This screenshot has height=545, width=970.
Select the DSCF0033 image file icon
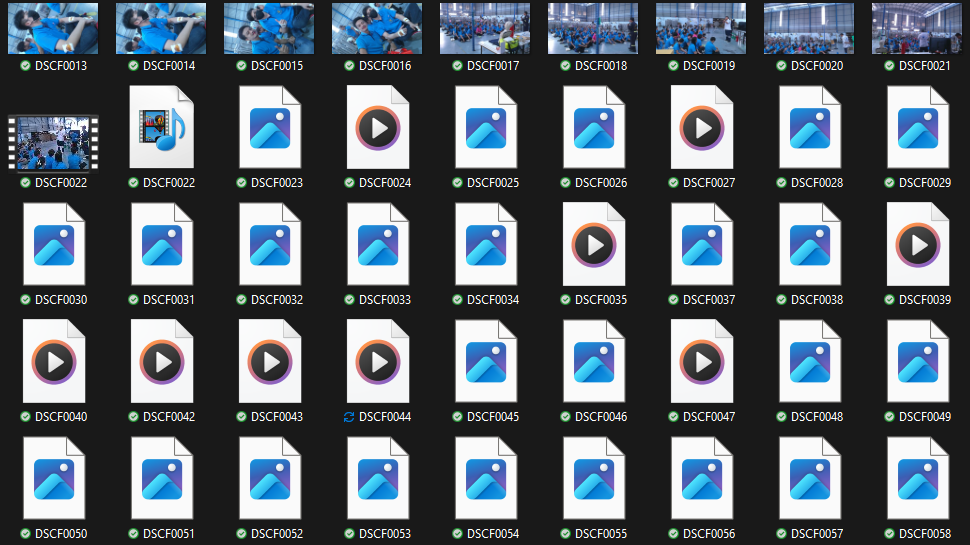tap(377, 244)
